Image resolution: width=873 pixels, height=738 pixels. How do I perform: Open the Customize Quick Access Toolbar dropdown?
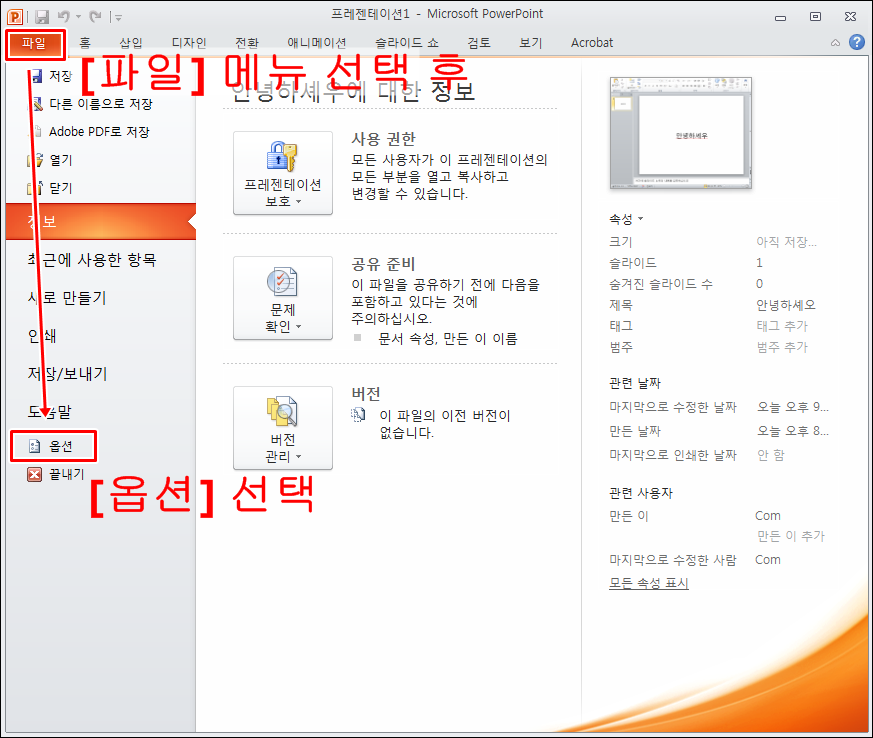pos(118,18)
